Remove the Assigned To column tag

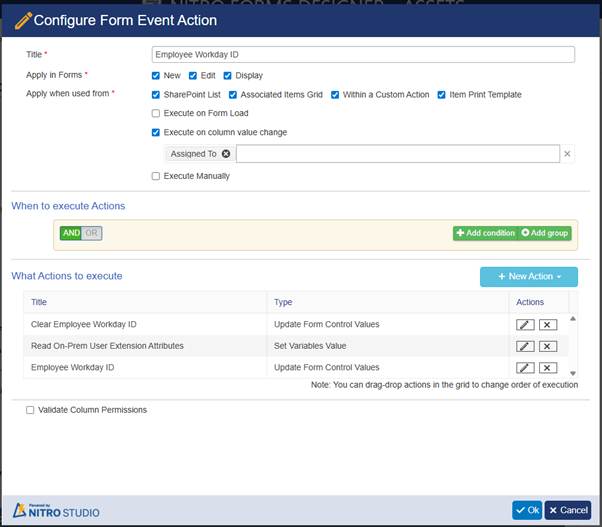(x=226, y=154)
